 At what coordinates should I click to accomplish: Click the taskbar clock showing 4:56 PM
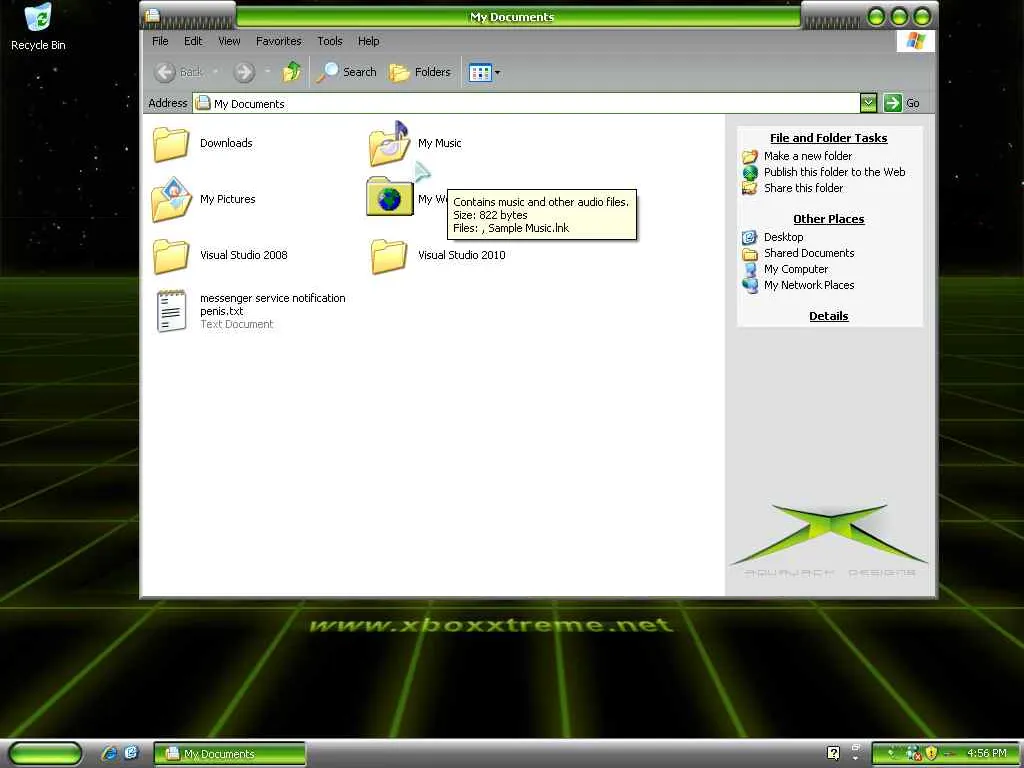pos(987,753)
